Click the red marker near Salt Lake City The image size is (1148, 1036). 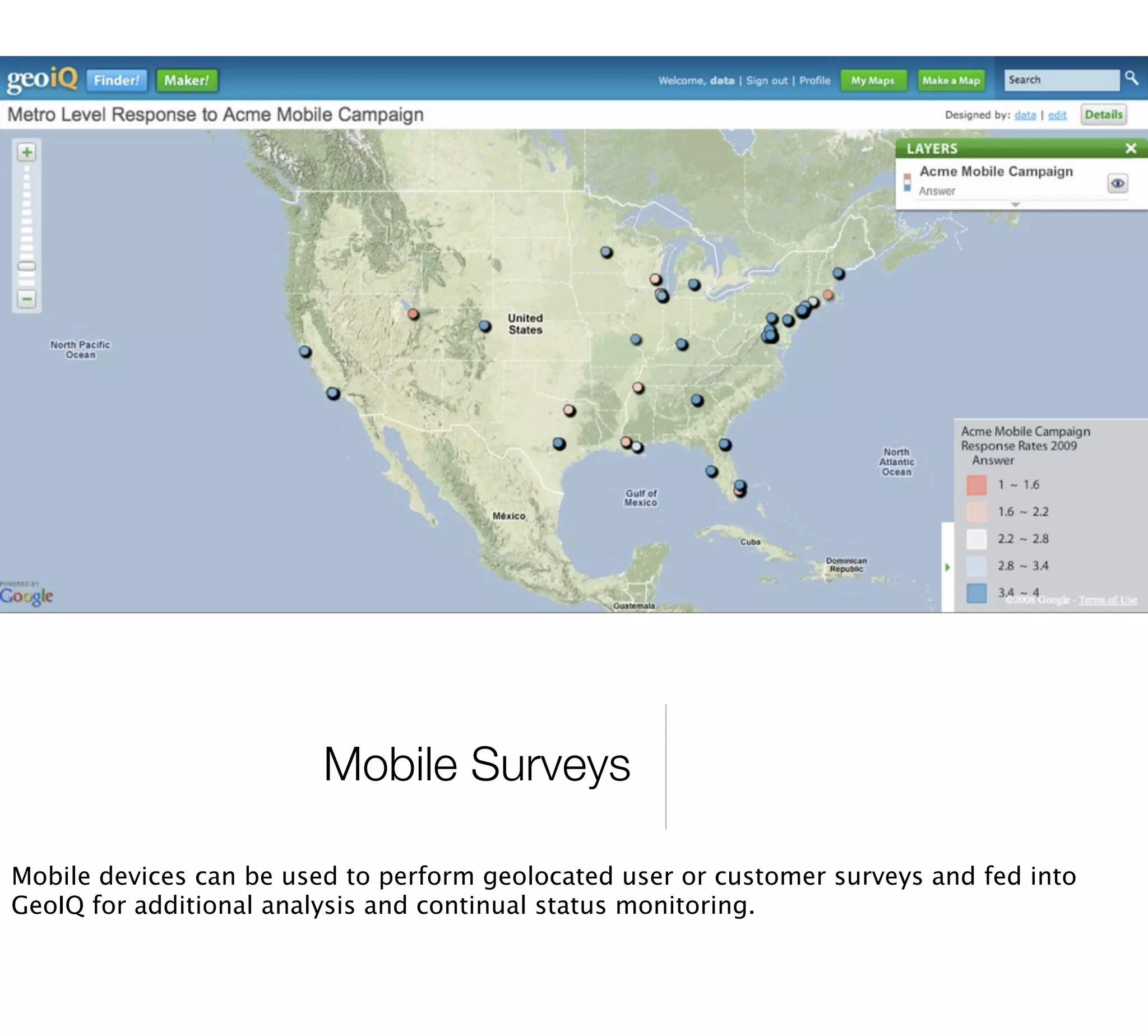tap(414, 314)
